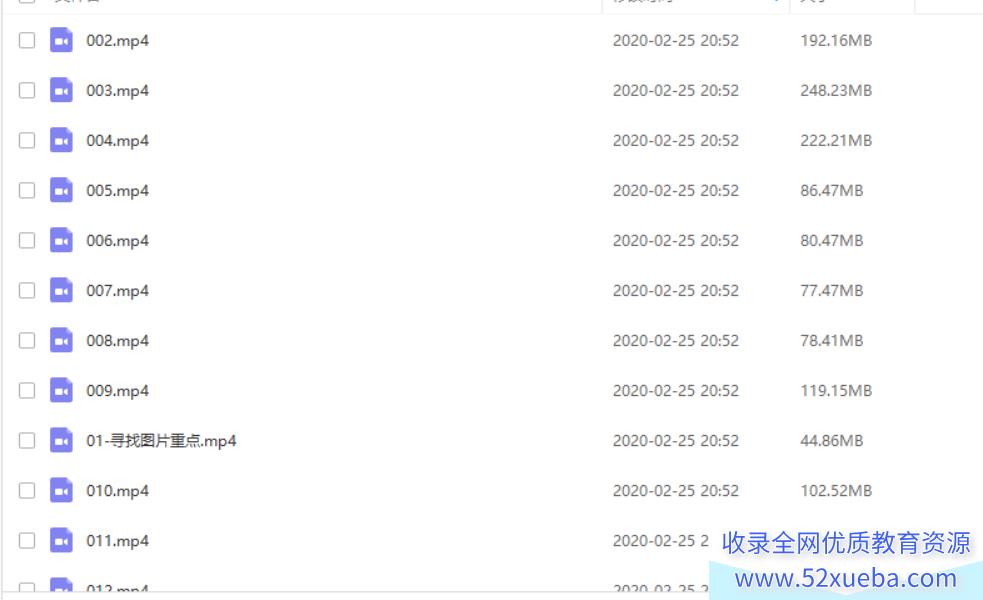Screen dimensions: 983x600
Task: Click the video icon beside 011.mp4
Action: tap(61, 541)
